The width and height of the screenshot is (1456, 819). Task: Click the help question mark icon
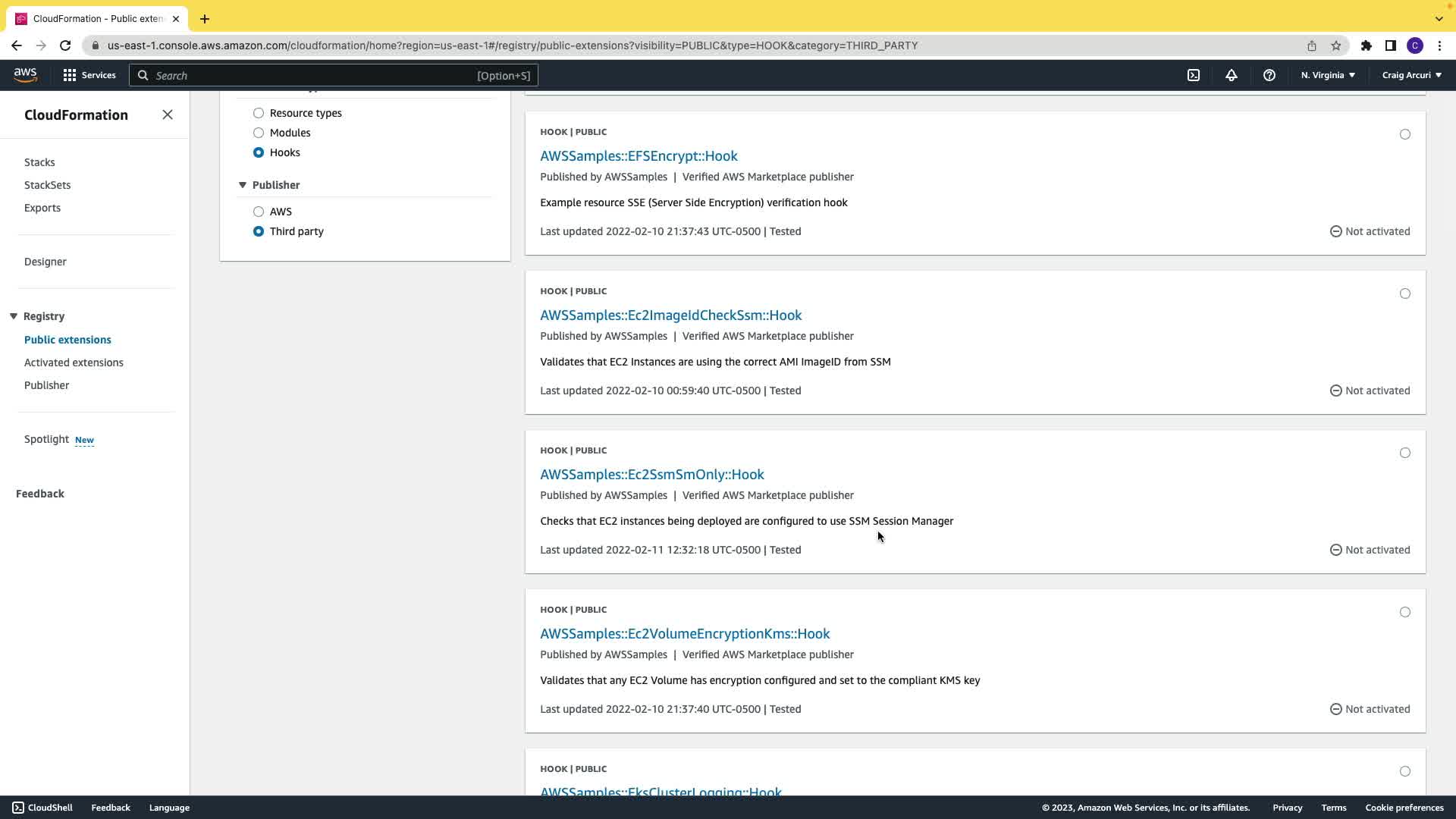tap(1269, 75)
